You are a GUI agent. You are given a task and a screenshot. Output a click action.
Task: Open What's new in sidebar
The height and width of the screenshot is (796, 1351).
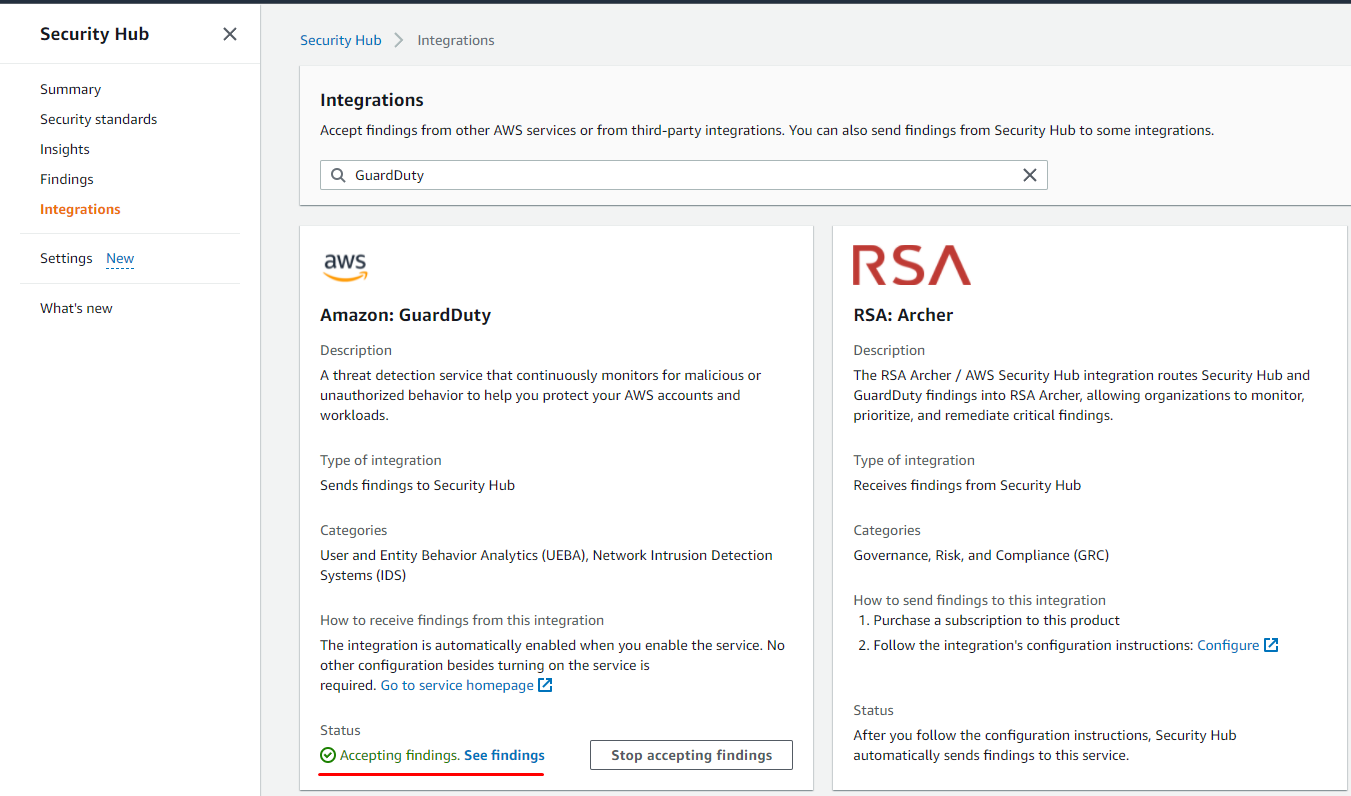click(76, 308)
